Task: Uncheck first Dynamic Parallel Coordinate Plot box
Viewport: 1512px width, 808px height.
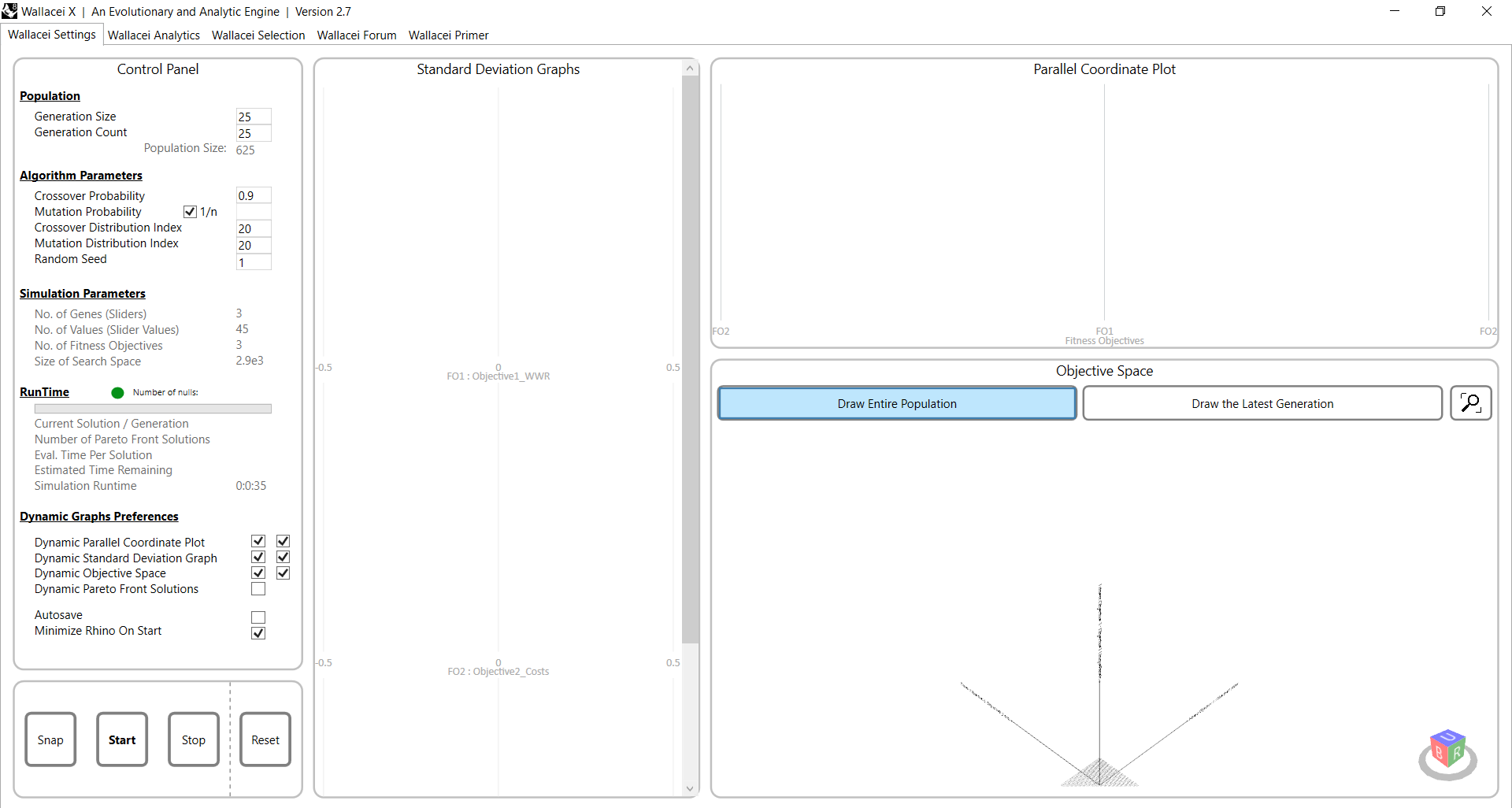Action: (258, 541)
